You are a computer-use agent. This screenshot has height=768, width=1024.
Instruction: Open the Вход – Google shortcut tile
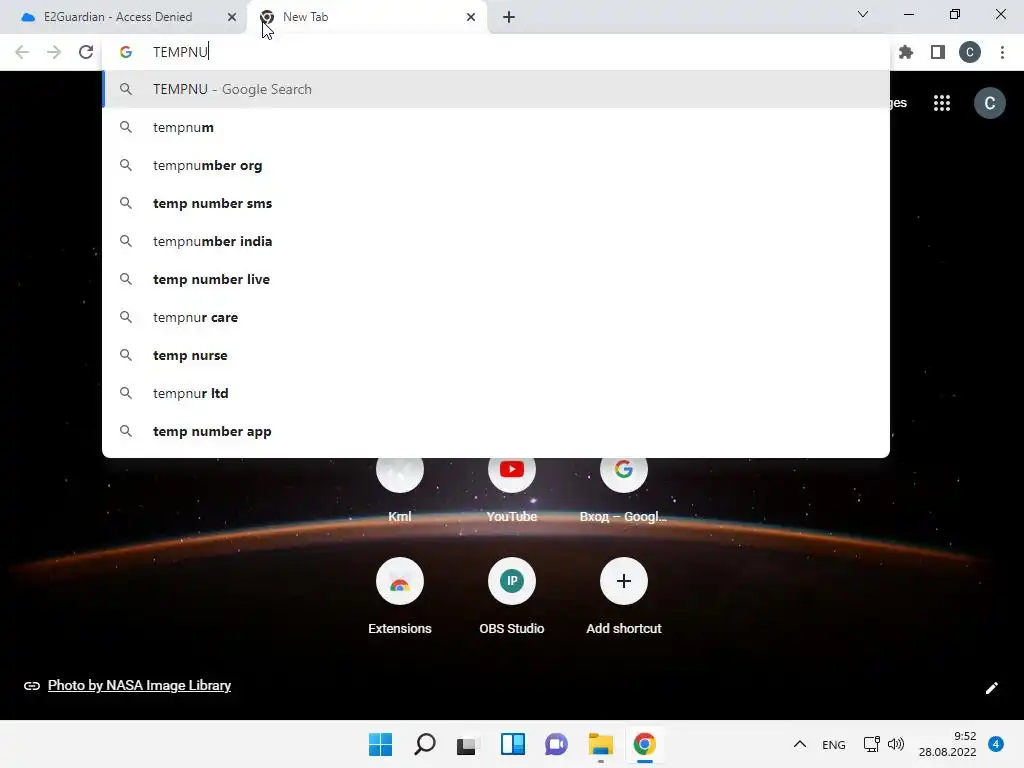click(624, 487)
